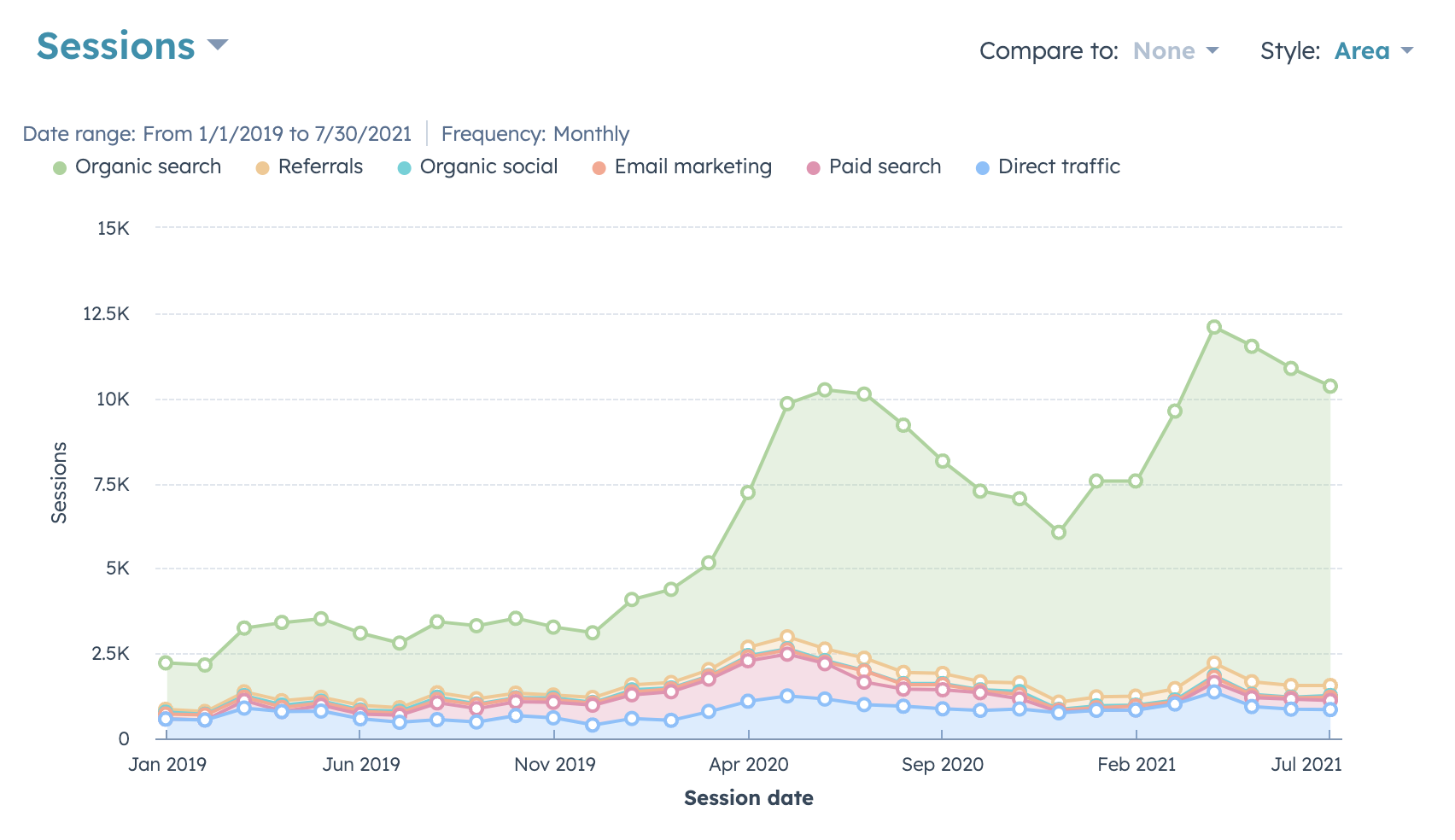
Task: Click the Organic search legend icon
Action: 57,166
